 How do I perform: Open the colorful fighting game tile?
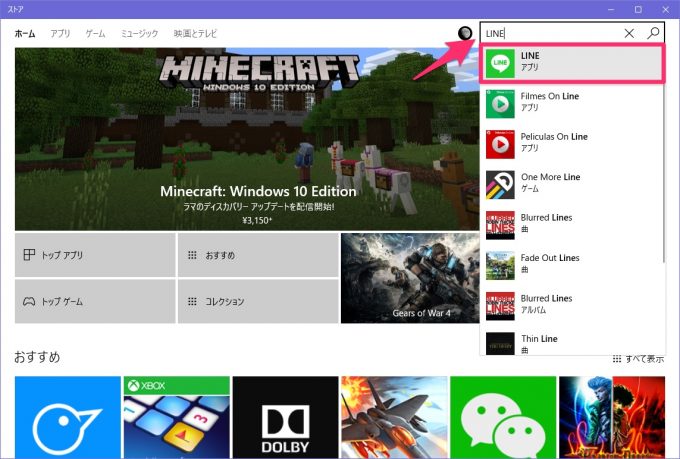(x=612, y=417)
